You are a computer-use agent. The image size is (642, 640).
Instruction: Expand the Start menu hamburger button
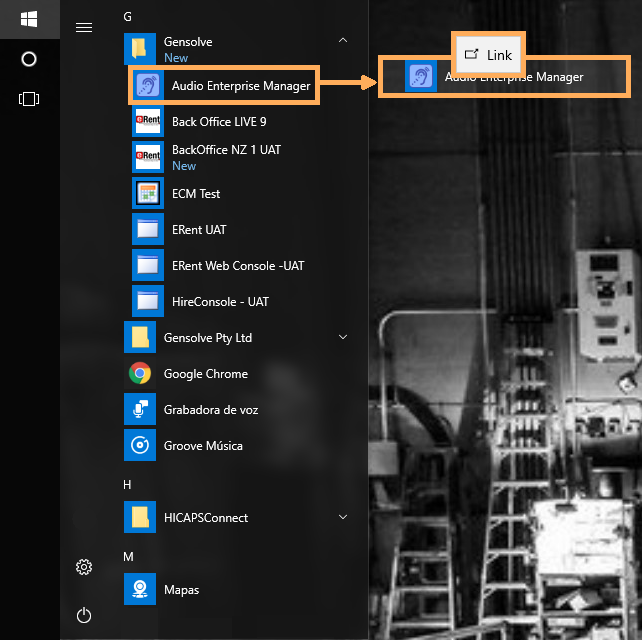tap(84, 27)
